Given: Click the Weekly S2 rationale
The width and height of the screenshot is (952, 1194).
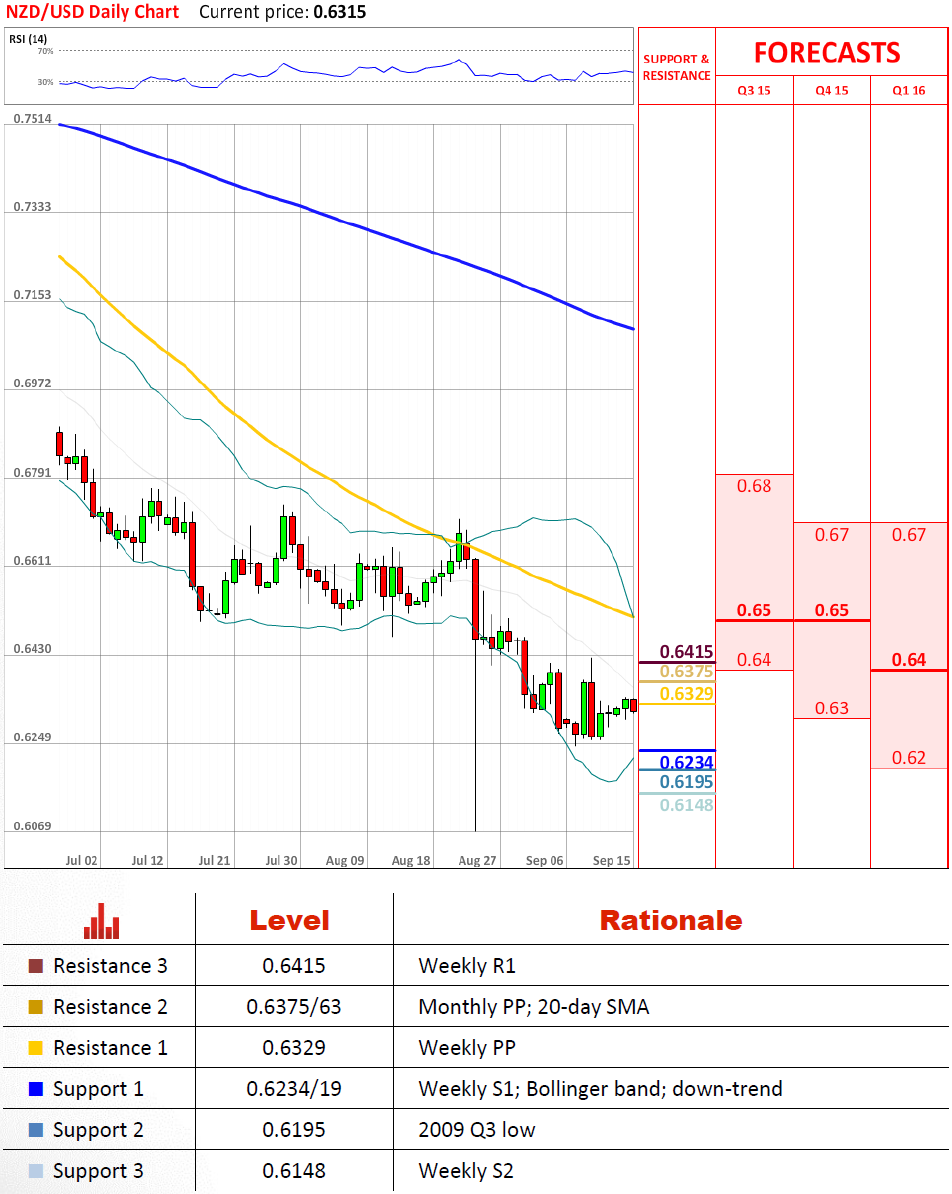Looking at the screenshot, I should [466, 1172].
